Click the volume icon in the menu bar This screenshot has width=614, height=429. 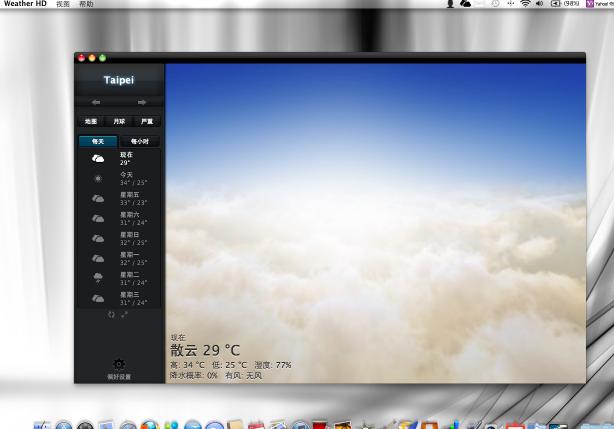click(x=540, y=4)
